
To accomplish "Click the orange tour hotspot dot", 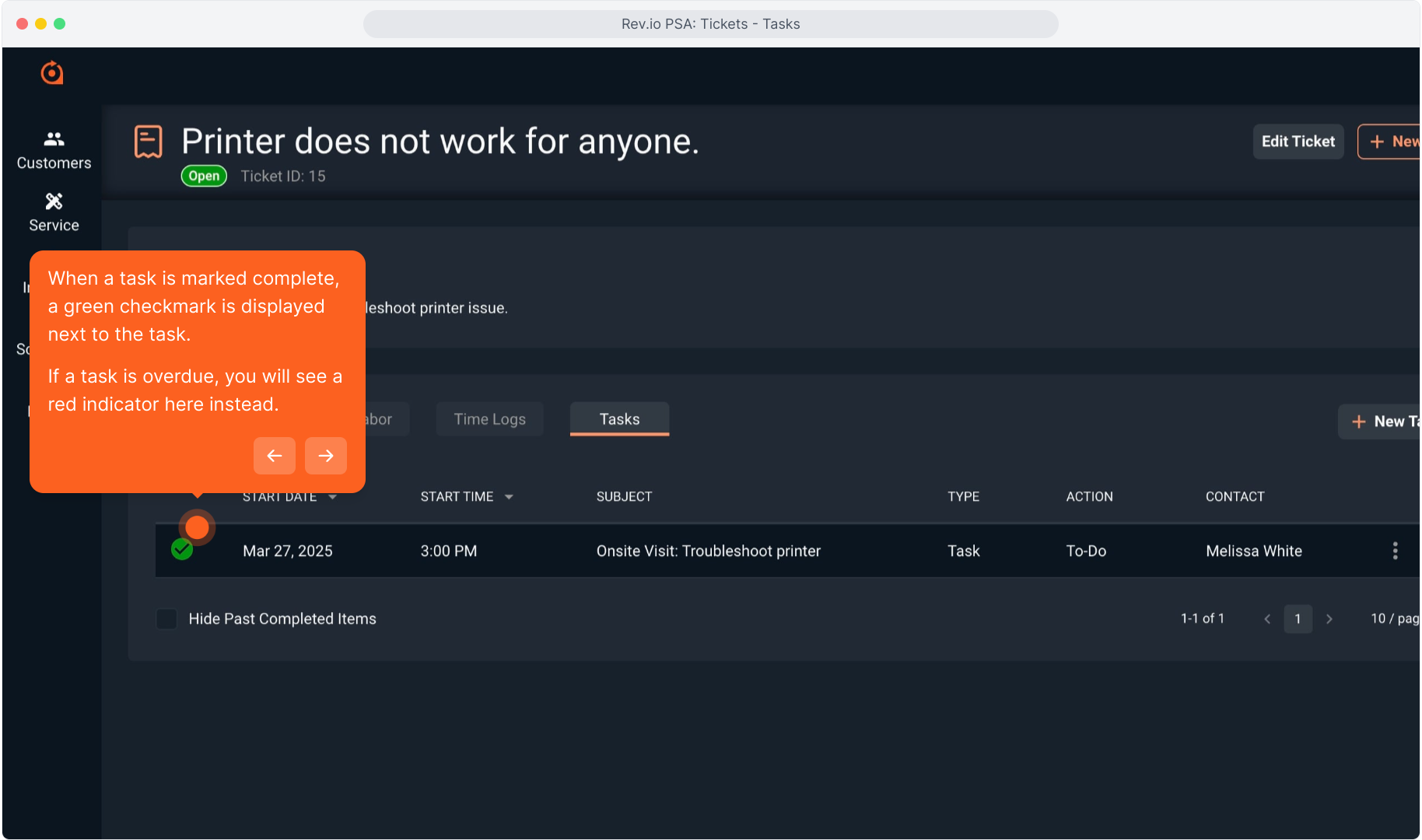I will click(198, 527).
